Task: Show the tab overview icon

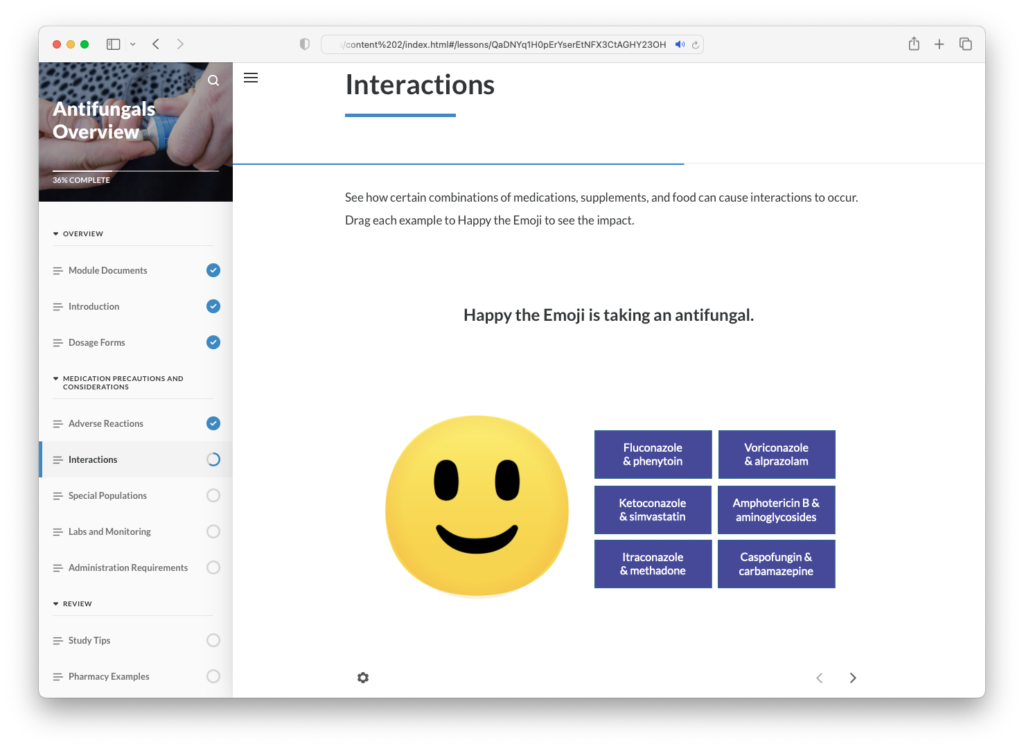Action: pyautogui.click(x=965, y=44)
